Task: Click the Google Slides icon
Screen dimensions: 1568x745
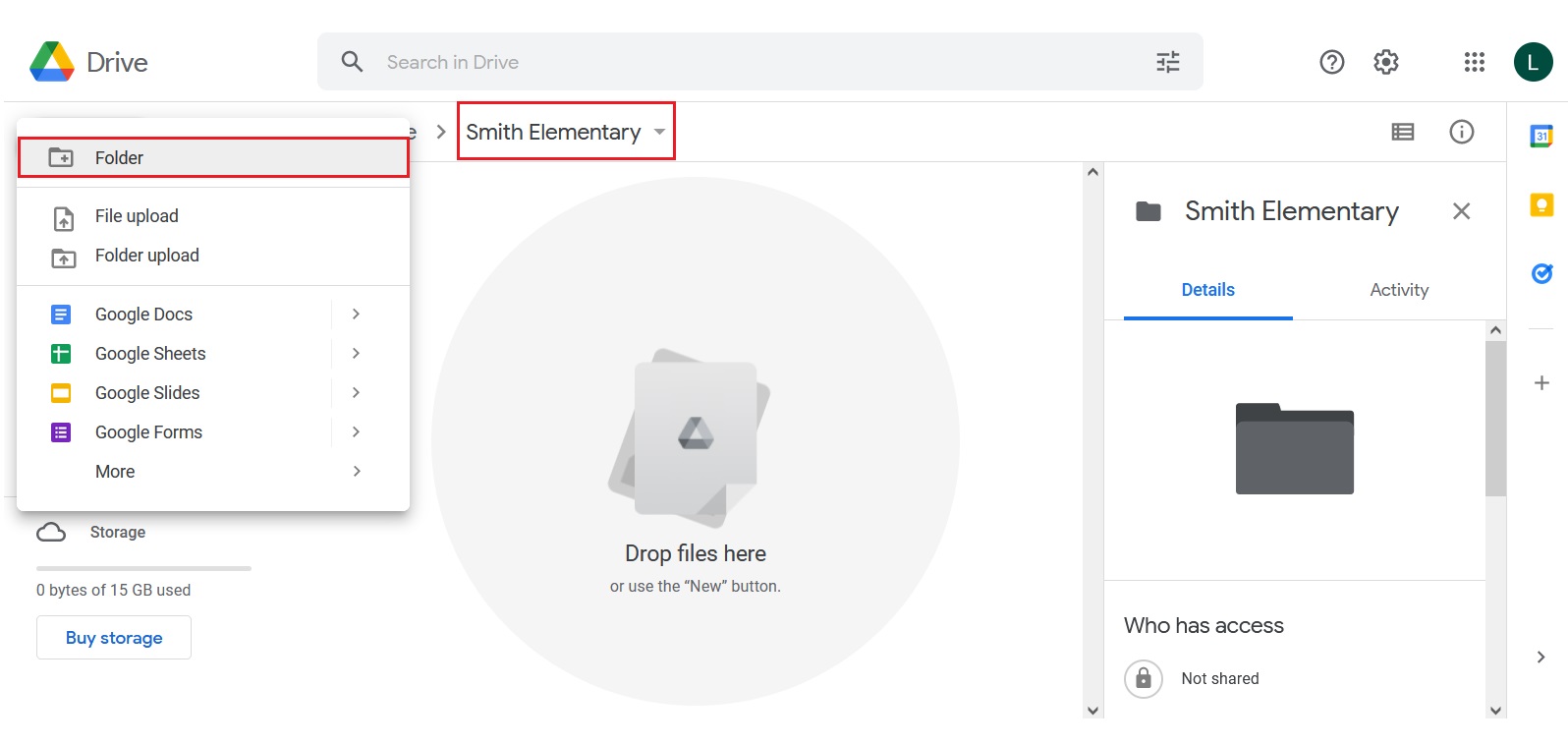Action: (61, 393)
